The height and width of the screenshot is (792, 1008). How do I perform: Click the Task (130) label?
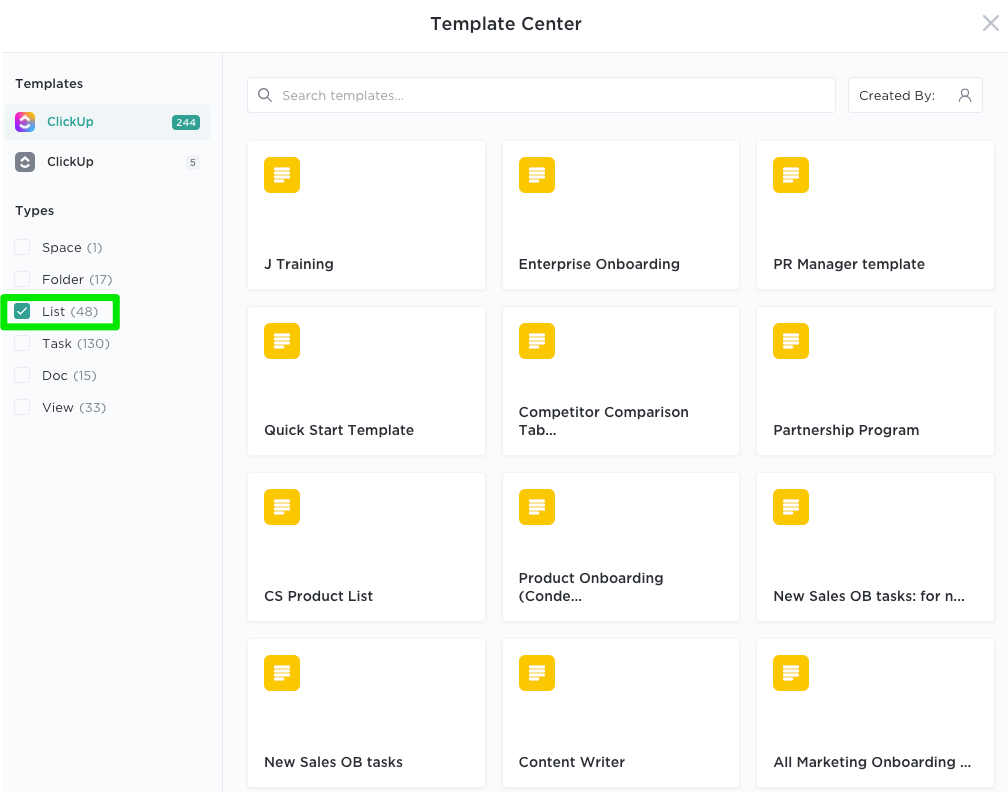pyautogui.click(x=76, y=343)
